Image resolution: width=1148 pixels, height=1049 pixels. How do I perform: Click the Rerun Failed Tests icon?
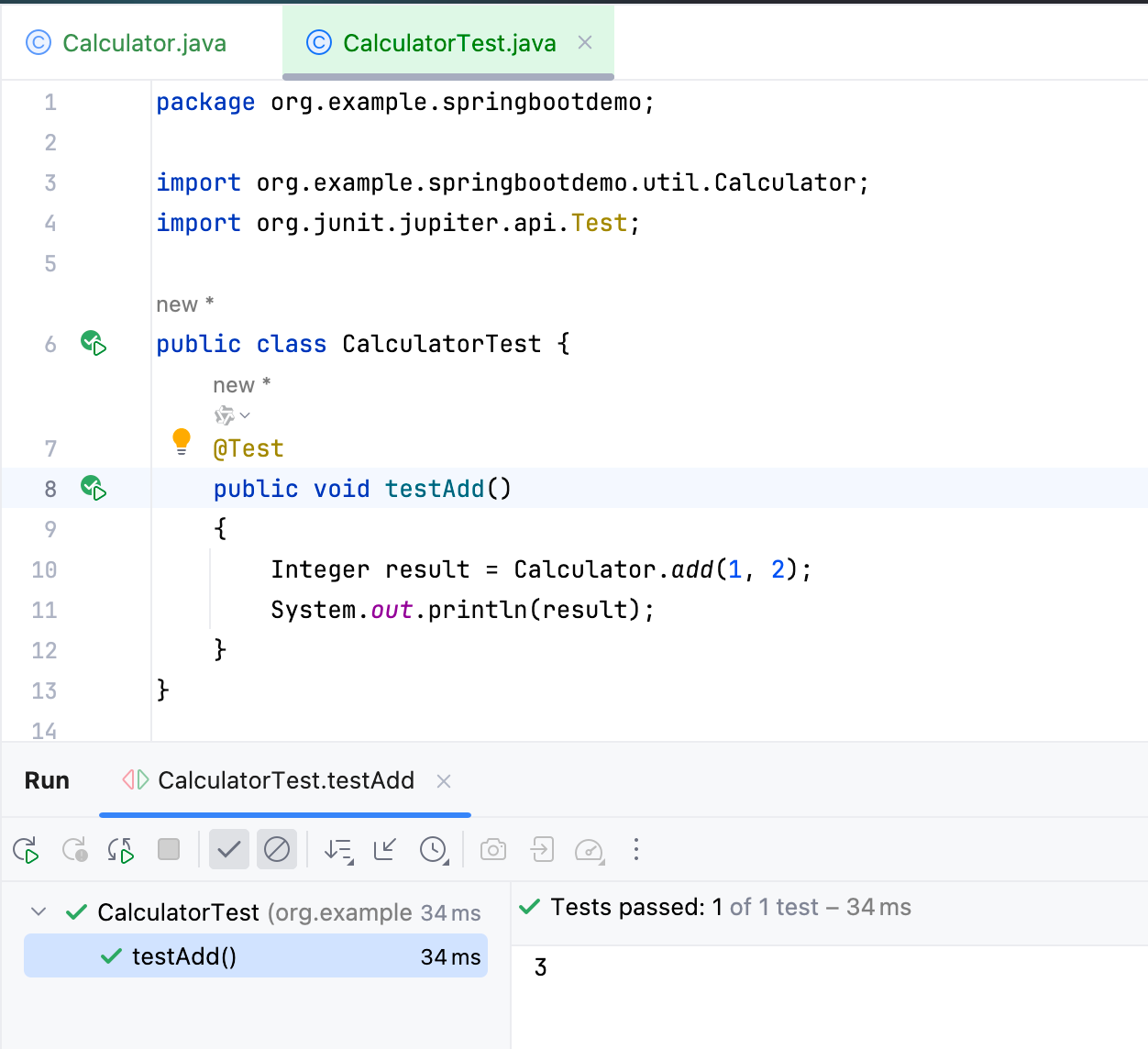74,850
